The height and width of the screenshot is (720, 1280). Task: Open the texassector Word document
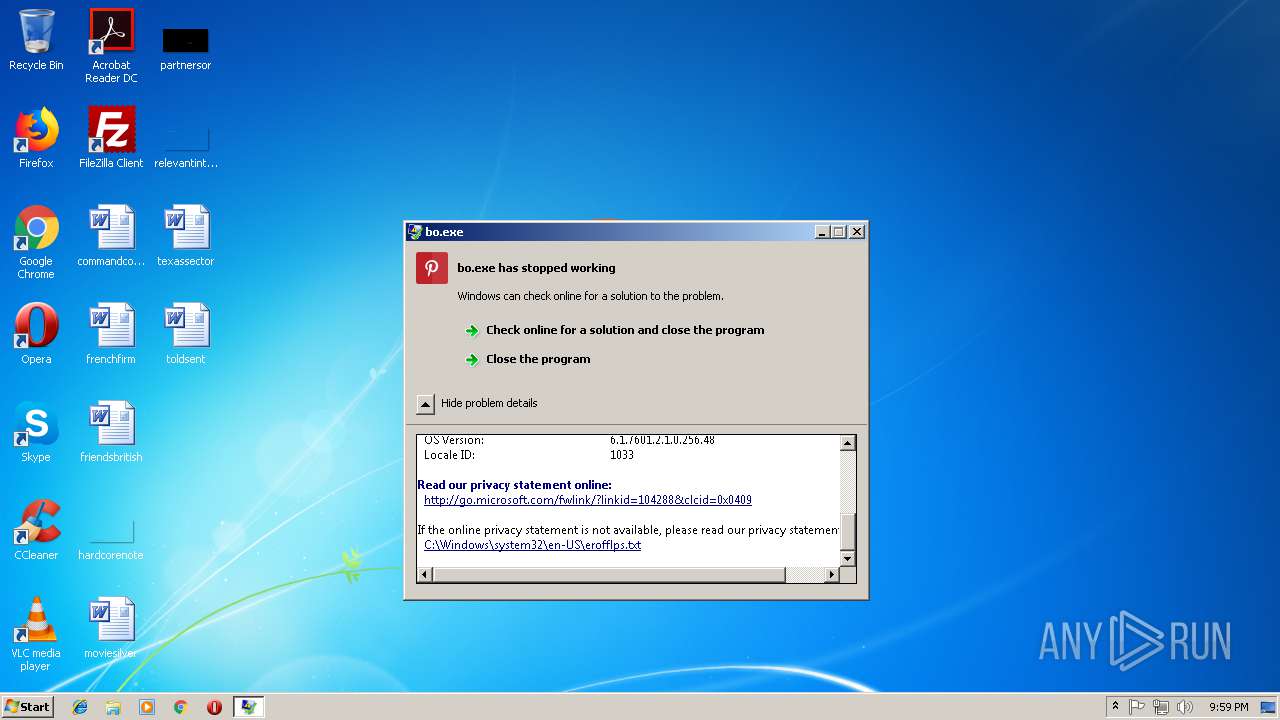(185, 236)
